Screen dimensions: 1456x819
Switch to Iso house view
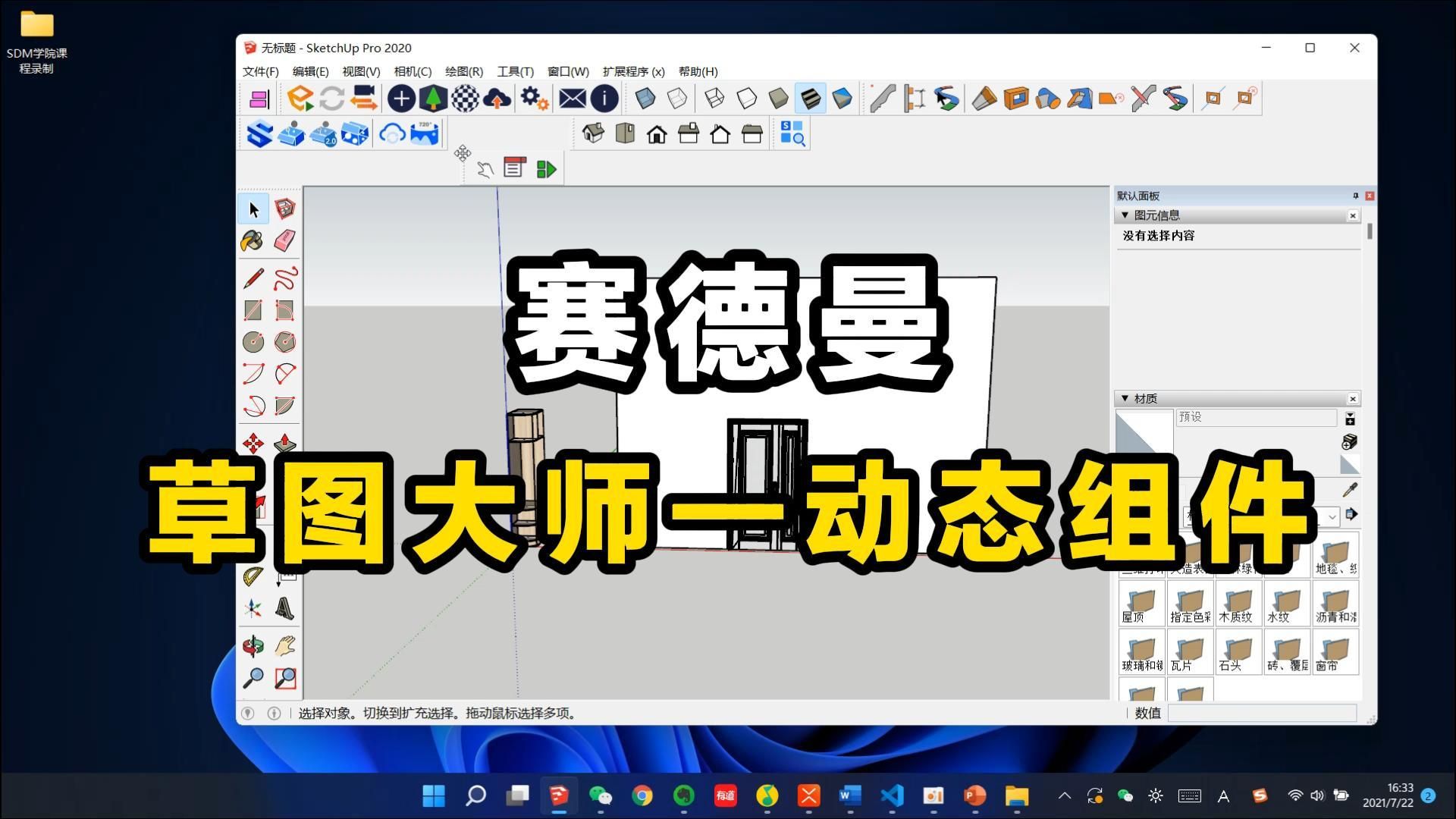tap(593, 134)
